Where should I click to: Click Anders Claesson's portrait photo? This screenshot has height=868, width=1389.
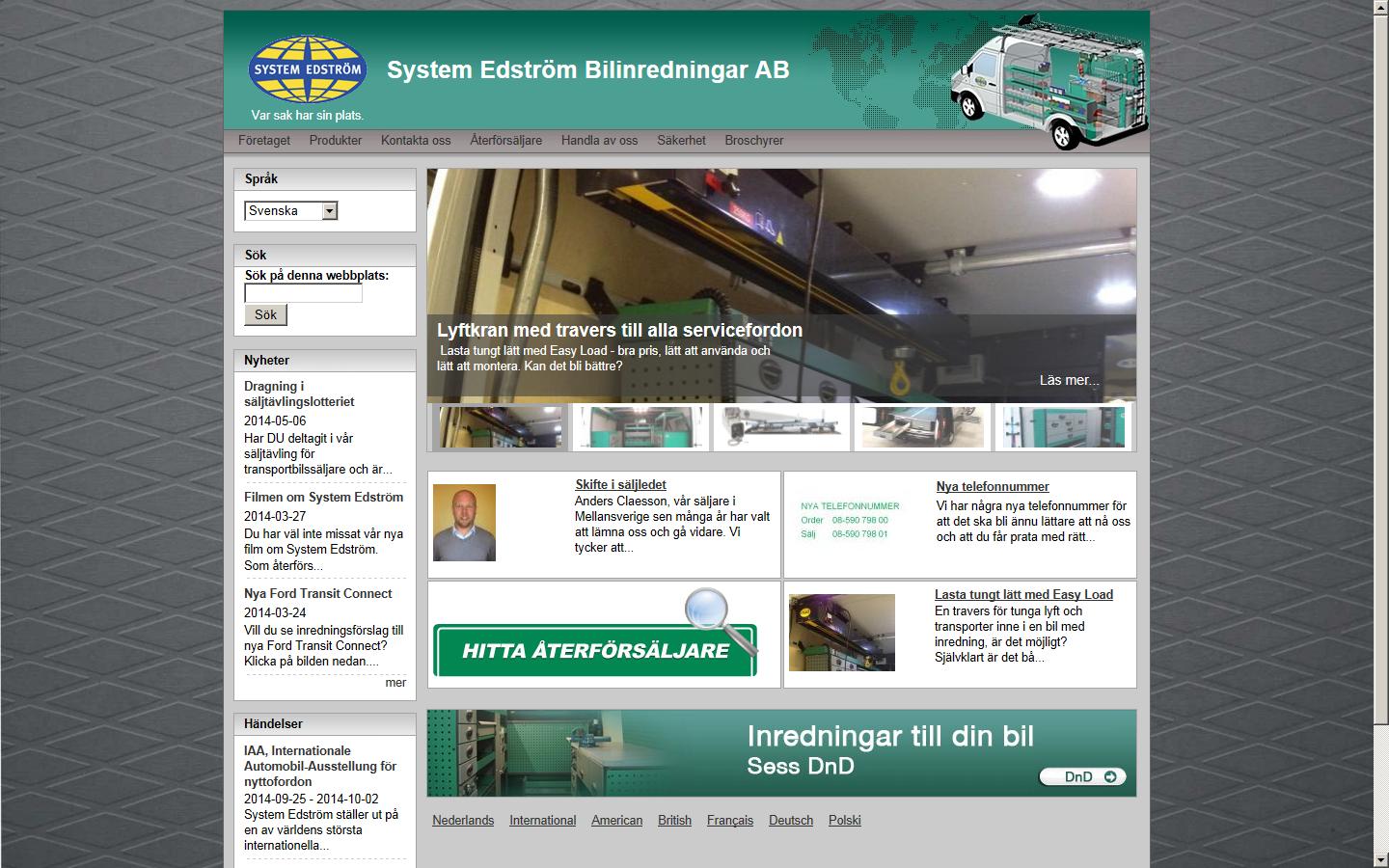coord(464,523)
